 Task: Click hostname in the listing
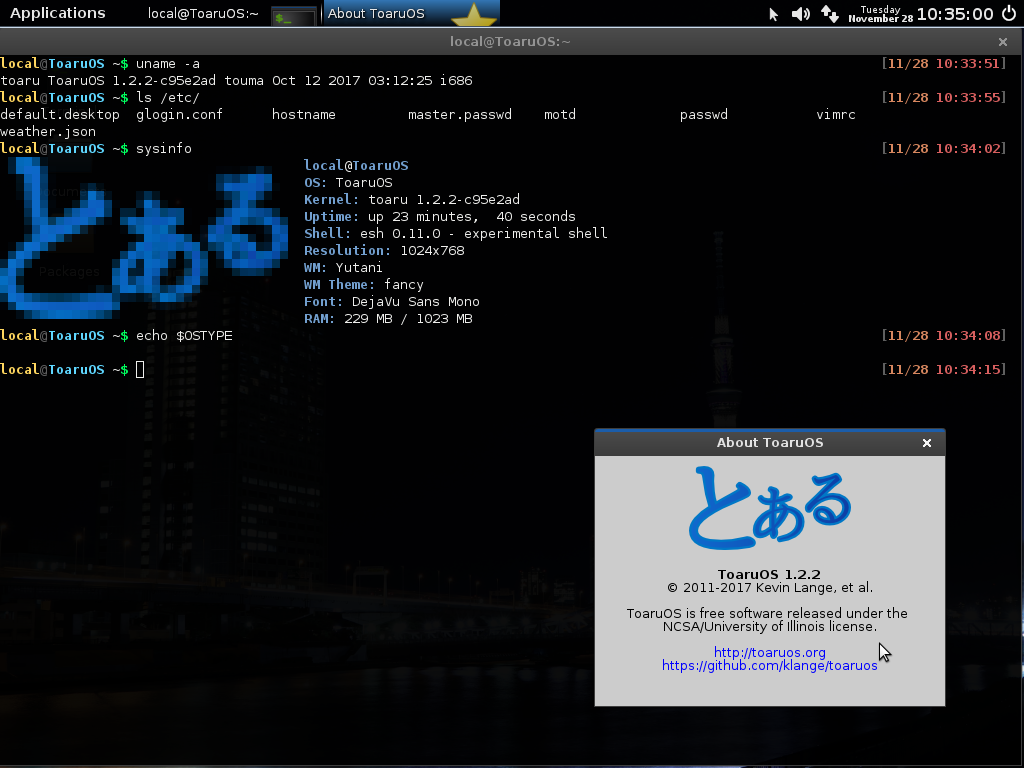[x=304, y=115]
